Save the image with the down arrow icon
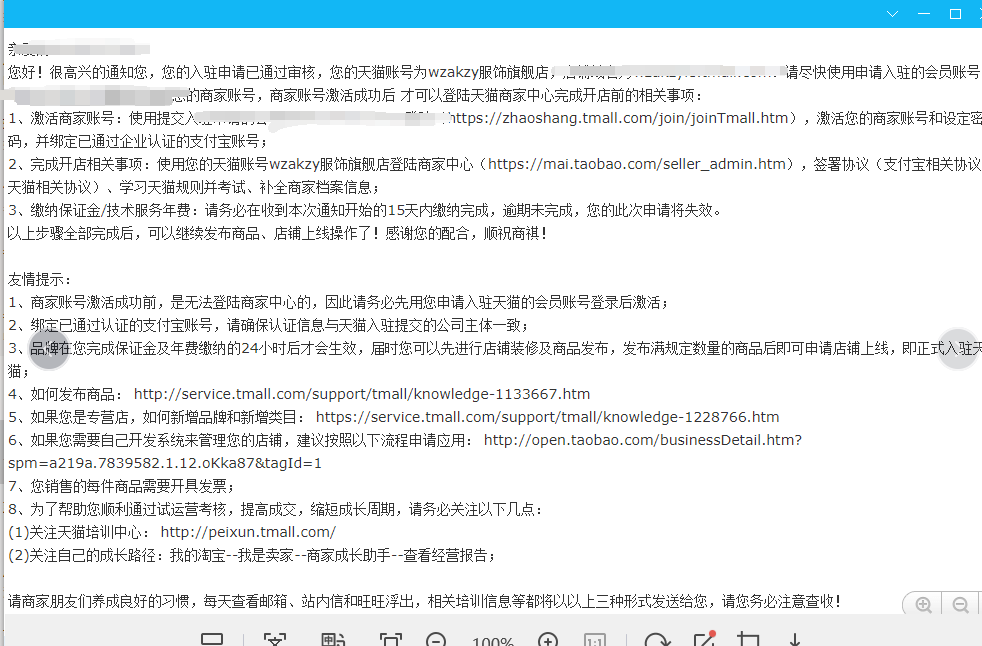Screen dimensions: 982x646 click(794, 640)
